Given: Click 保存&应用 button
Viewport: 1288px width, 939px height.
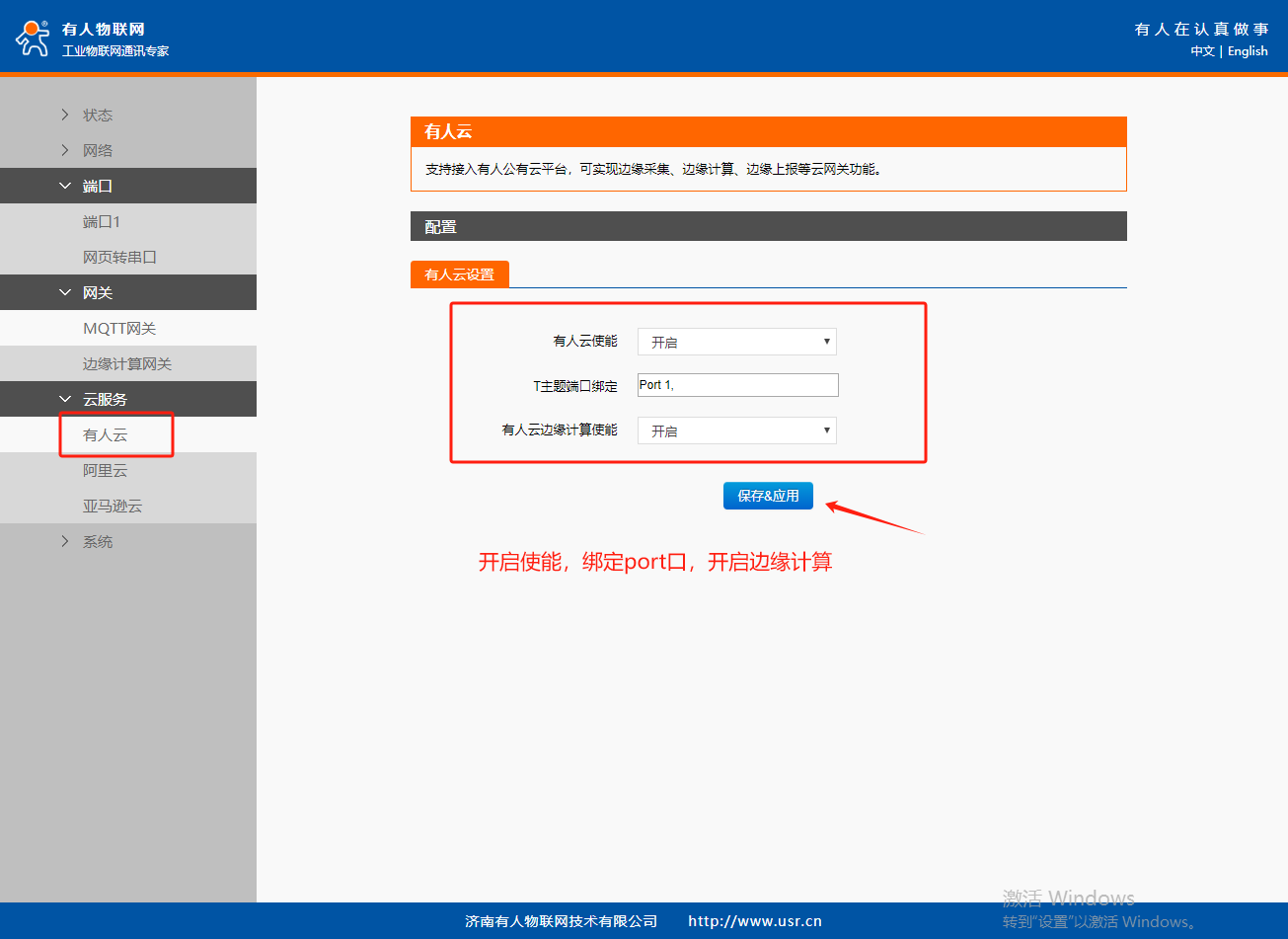Looking at the screenshot, I should [768, 496].
